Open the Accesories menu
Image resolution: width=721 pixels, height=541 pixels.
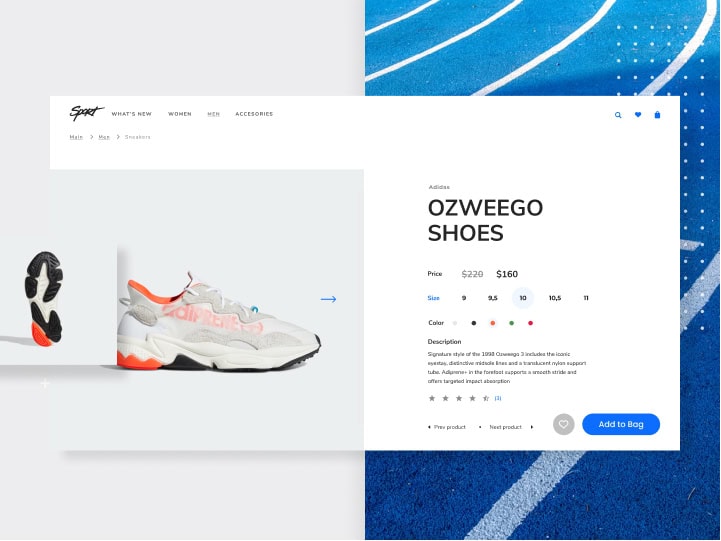pyautogui.click(x=254, y=114)
